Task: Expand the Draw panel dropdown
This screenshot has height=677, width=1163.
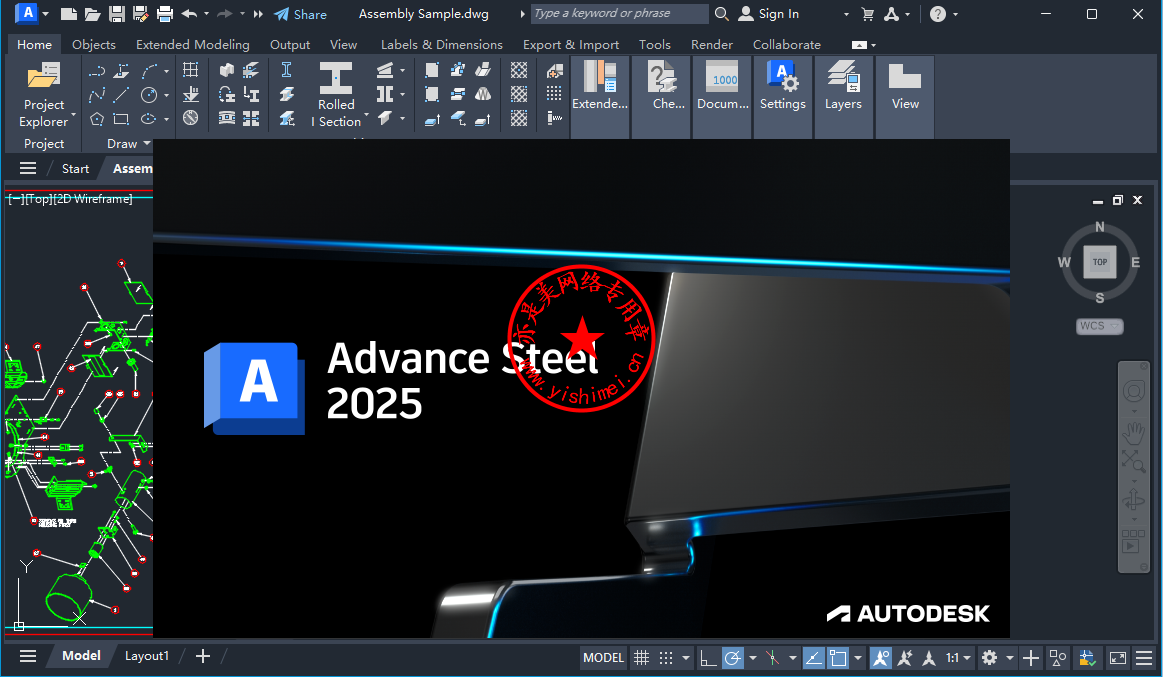Action: pos(147,143)
